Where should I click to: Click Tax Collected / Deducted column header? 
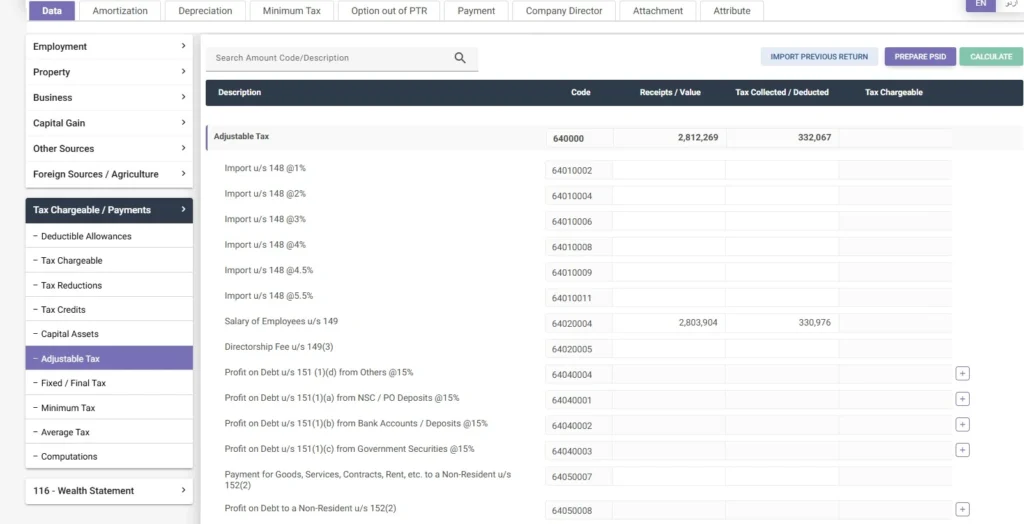(x=782, y=92)
